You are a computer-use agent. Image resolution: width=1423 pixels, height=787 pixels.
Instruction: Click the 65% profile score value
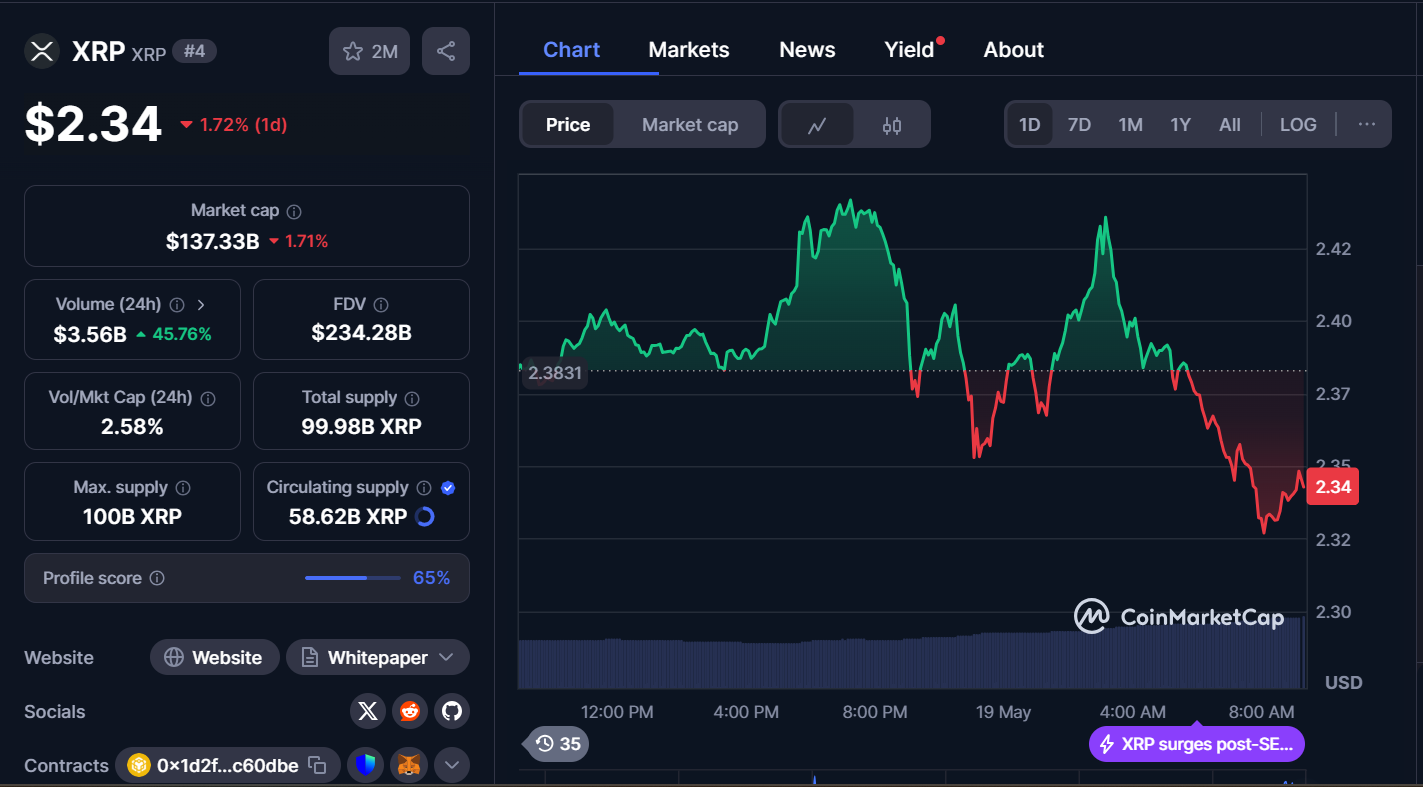432,578
